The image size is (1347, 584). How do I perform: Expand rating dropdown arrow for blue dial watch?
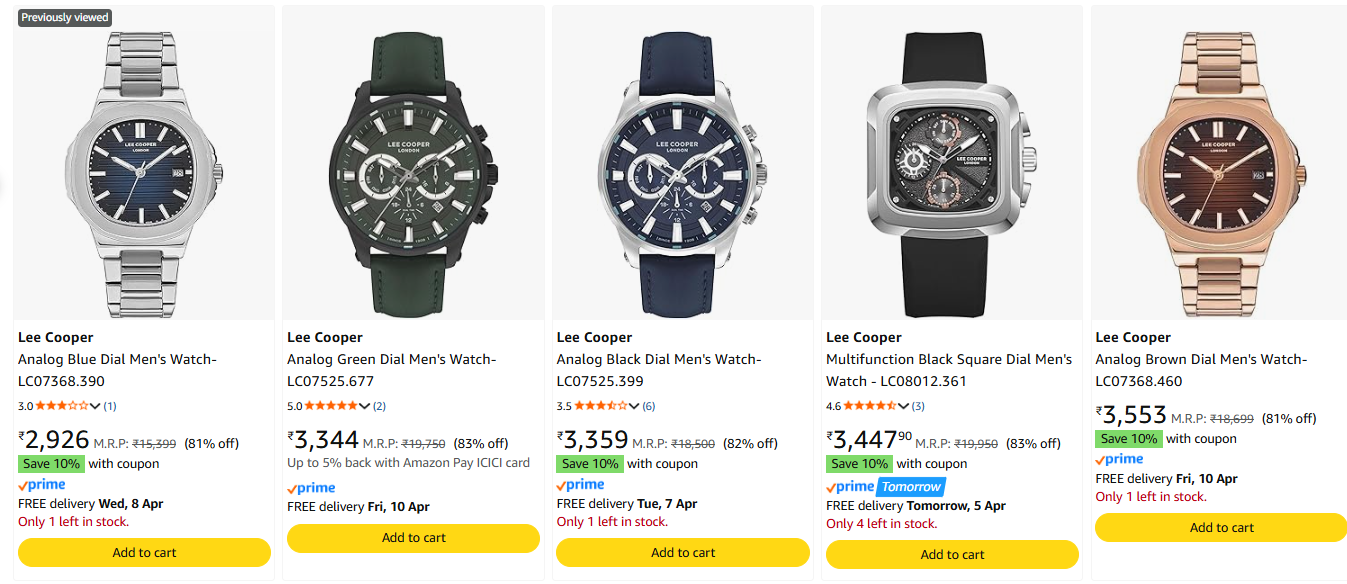(96, 406)
